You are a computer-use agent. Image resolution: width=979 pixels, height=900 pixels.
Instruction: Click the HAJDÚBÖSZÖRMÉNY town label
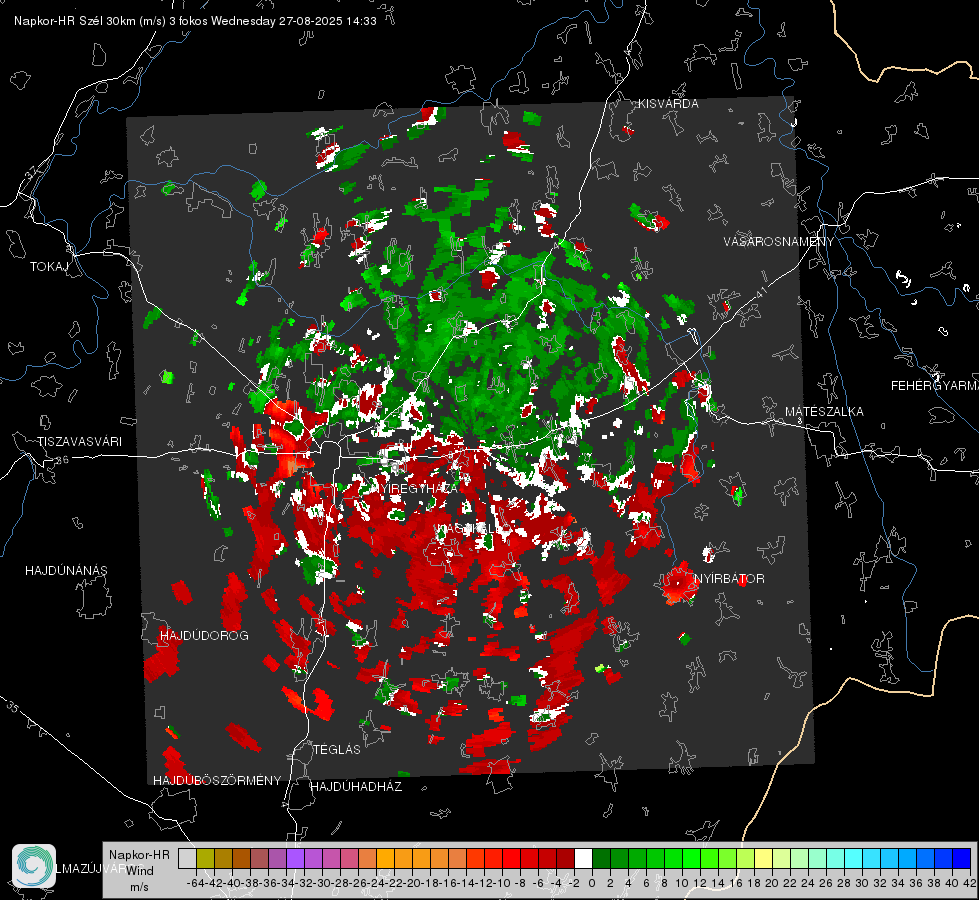point(217,781)
